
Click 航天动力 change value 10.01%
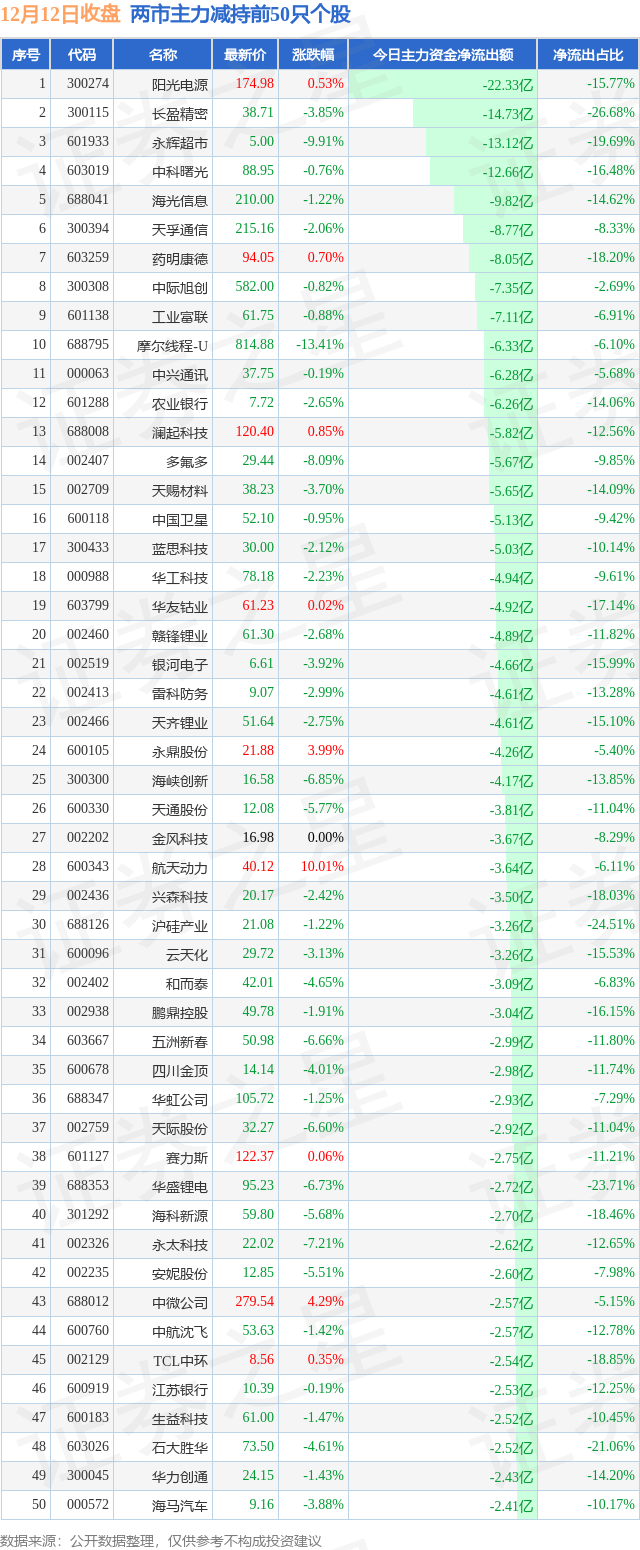[x=323, y=867]
